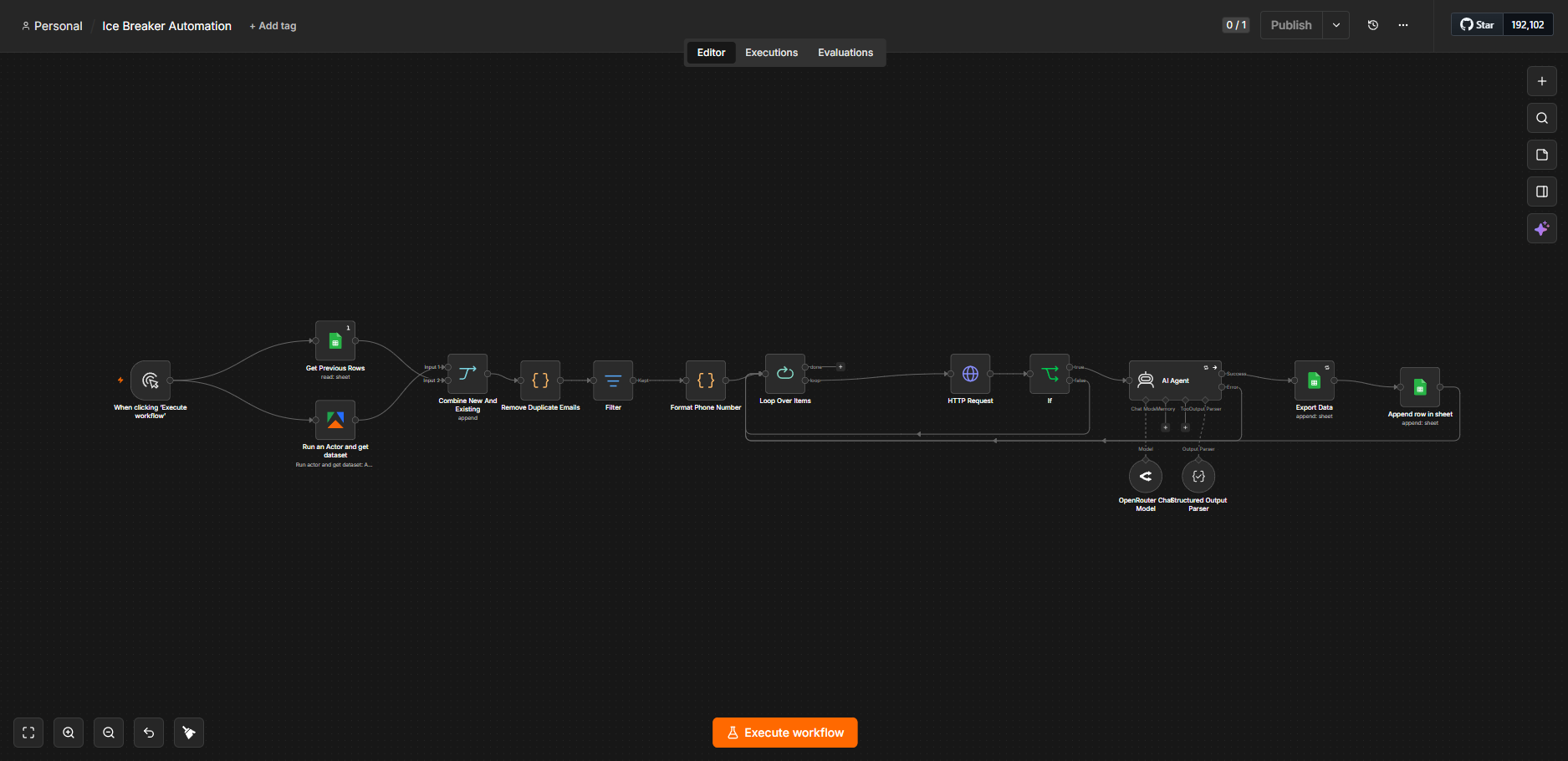Open the GitHub star count 192,102

click(1528, 25)
